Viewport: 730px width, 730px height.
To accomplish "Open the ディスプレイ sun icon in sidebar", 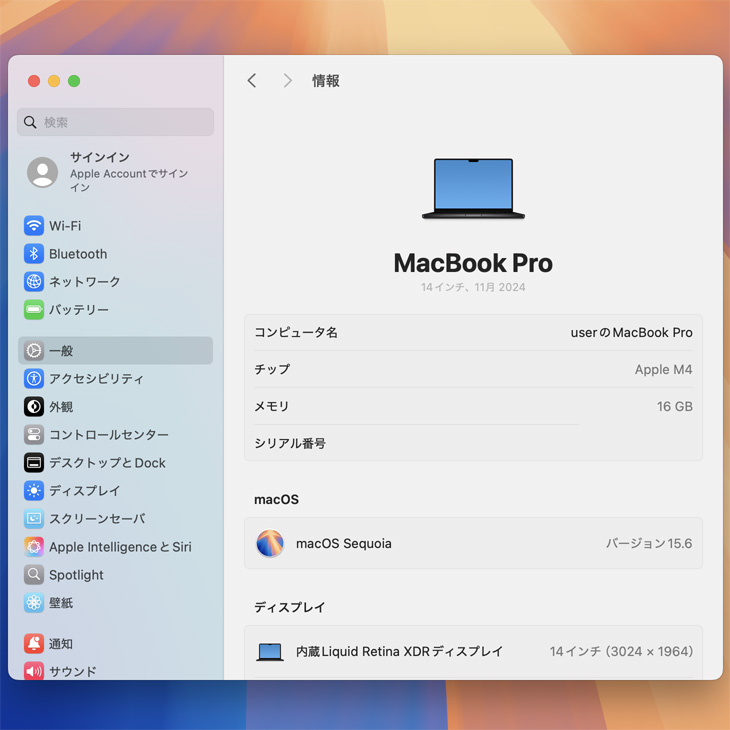I will [x=34, y=490].
